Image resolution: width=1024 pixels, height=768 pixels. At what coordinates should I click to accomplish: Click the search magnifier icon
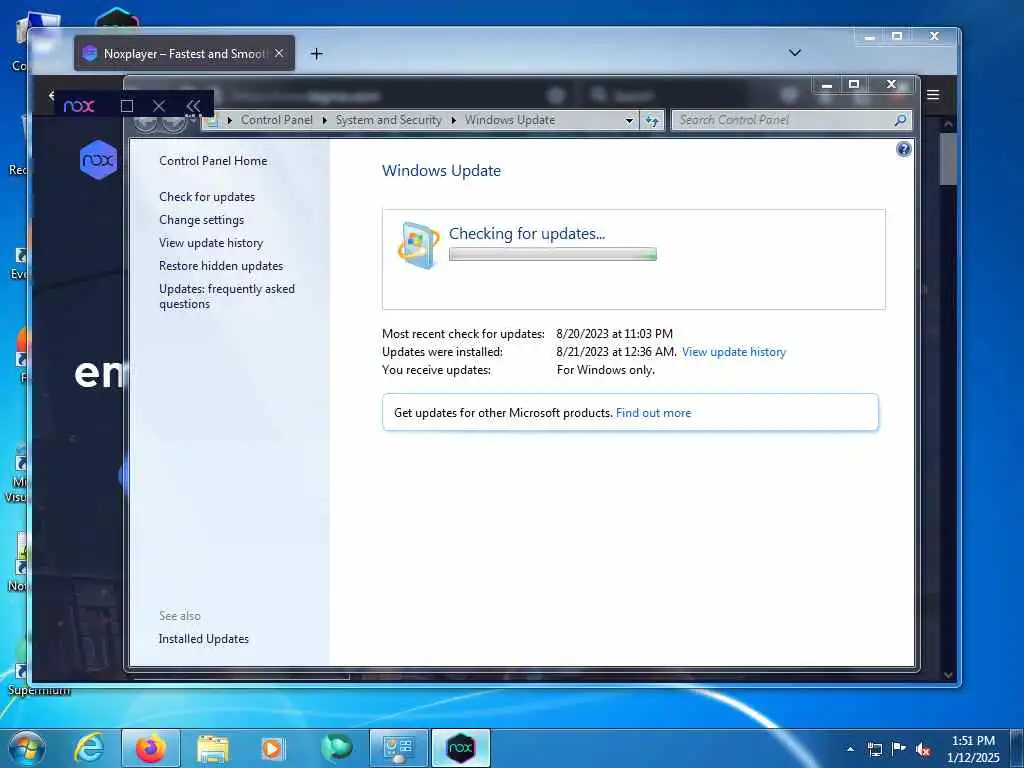[x=901, y=120]
